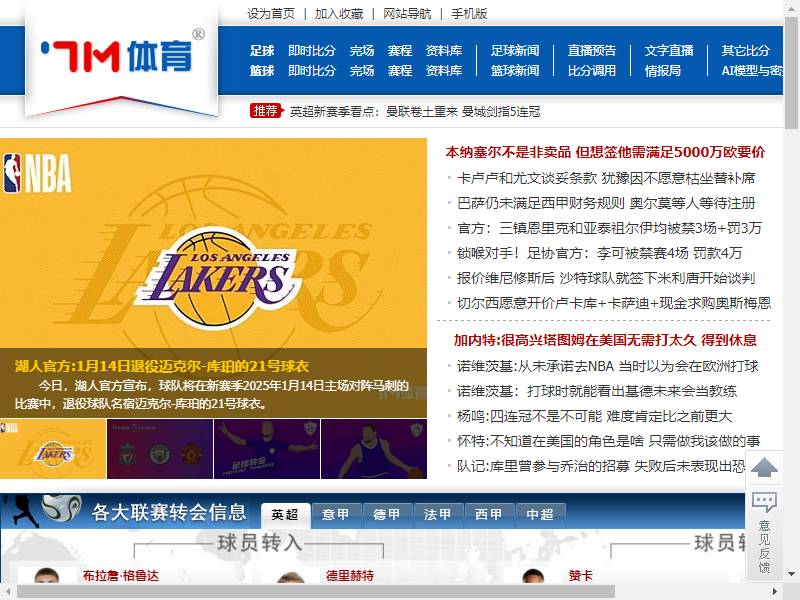Open the 切尔西愿意开价 奥斯梅恩 article
This screenshot has height=600, width=800.
(614, 303)
